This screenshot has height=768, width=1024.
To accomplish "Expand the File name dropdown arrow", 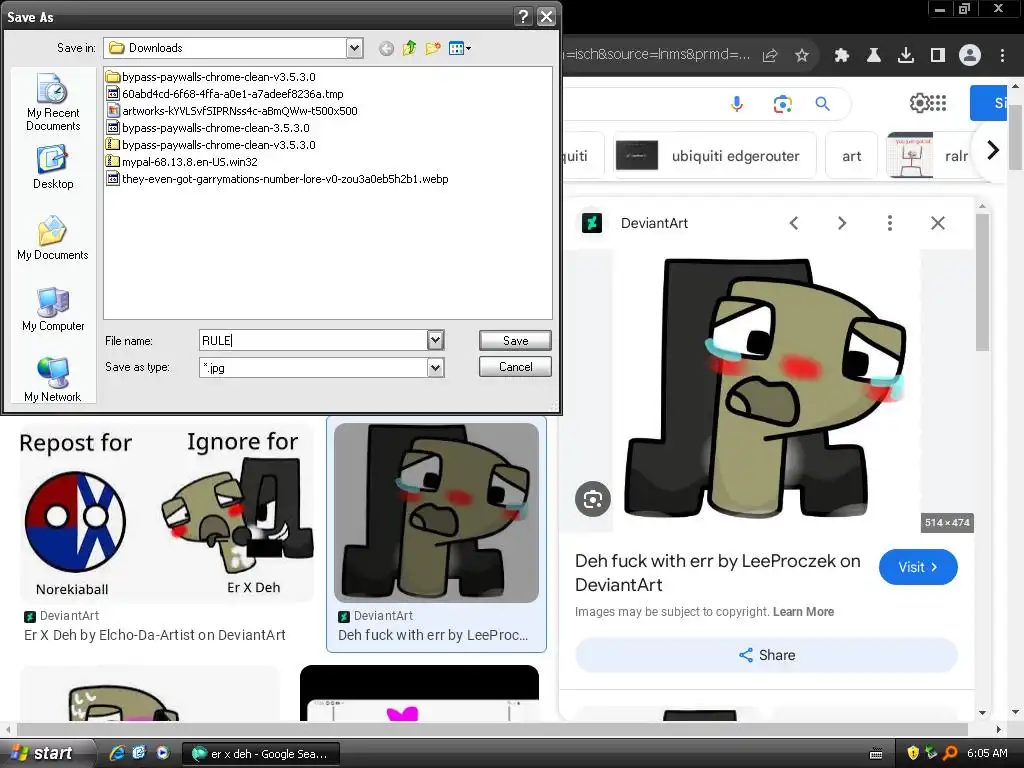I will click(435, 340).
